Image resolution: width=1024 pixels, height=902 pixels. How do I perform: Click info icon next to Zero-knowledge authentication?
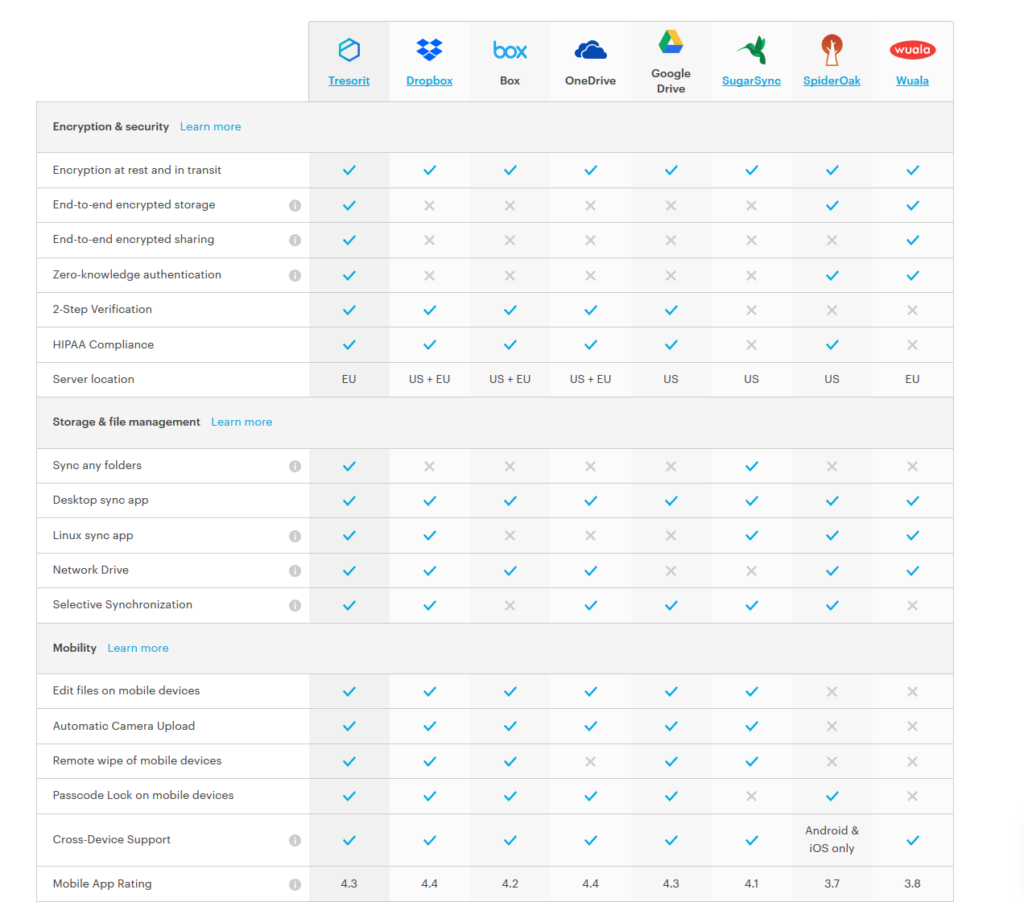295,275
